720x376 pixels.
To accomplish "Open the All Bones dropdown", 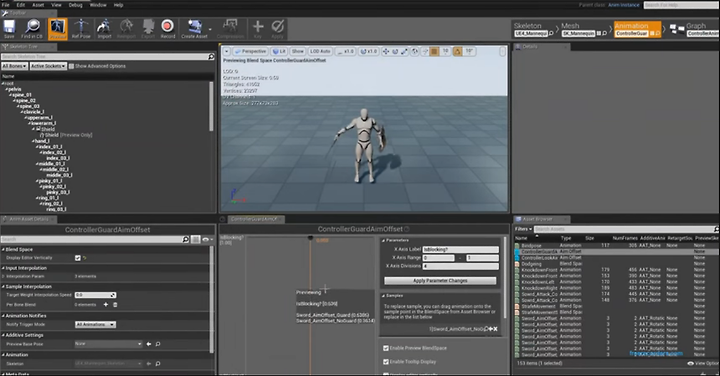I will click(x=15, y=66).
